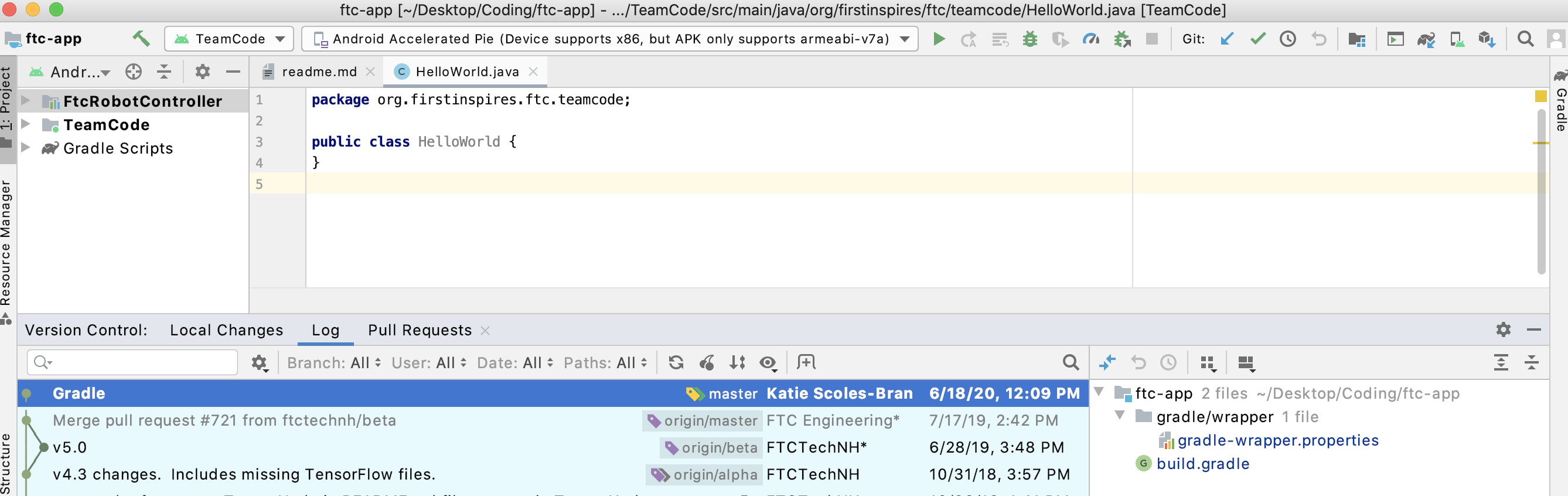Open the Branch filter dropdown
The width and height of the screenshot is (1568, 496).
[x=334, y=362]
